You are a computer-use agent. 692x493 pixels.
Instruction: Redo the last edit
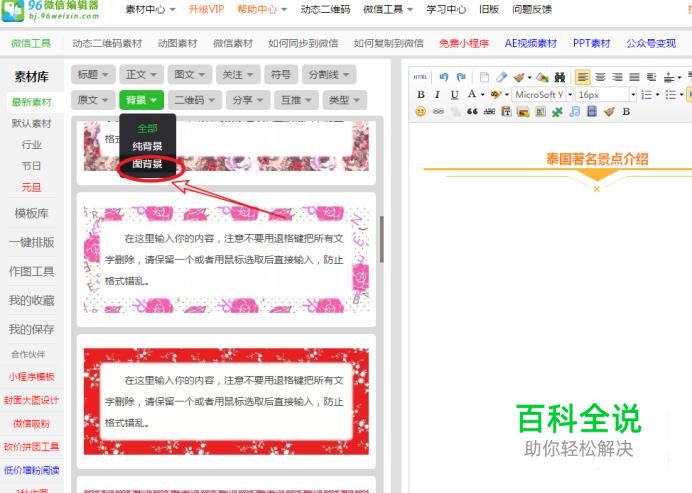pos(461,77)
